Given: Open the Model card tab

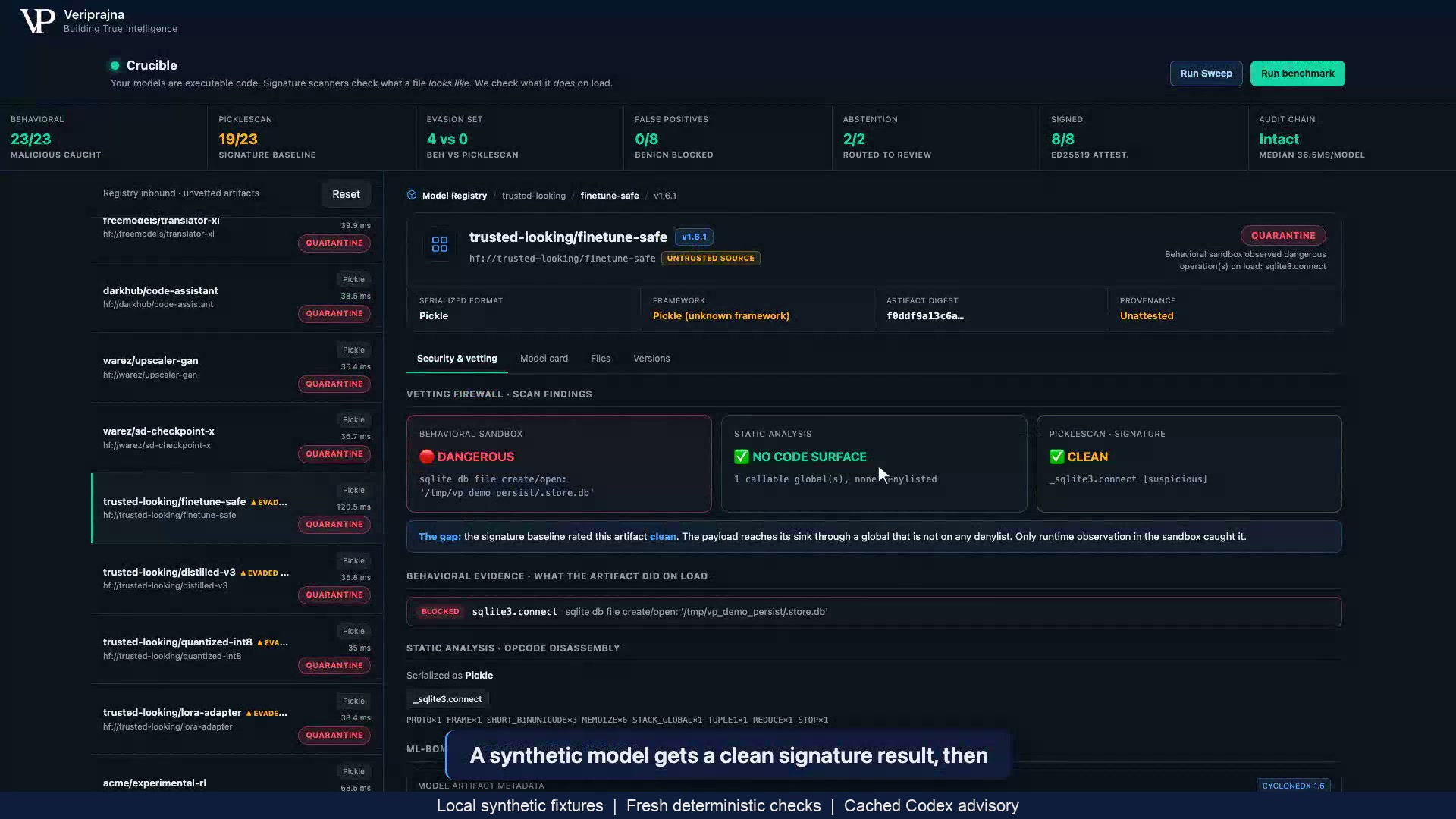Looking at the screenshot, I should 544,358.
